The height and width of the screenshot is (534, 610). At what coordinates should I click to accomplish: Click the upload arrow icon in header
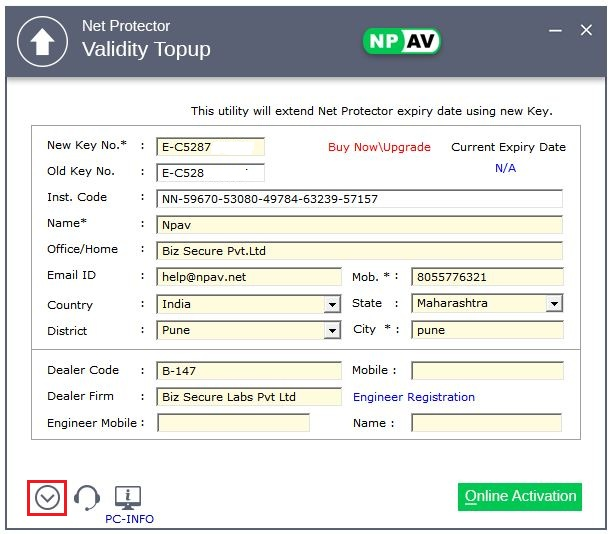click(42, 42)
